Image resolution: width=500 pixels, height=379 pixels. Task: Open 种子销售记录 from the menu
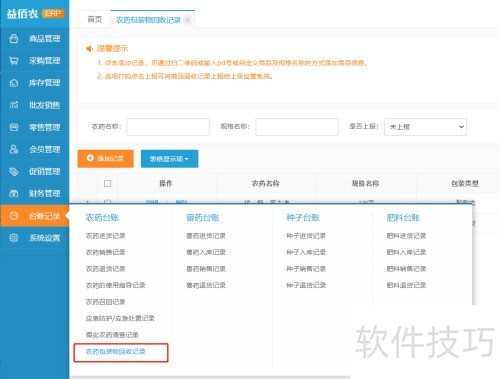click(306, 269)
